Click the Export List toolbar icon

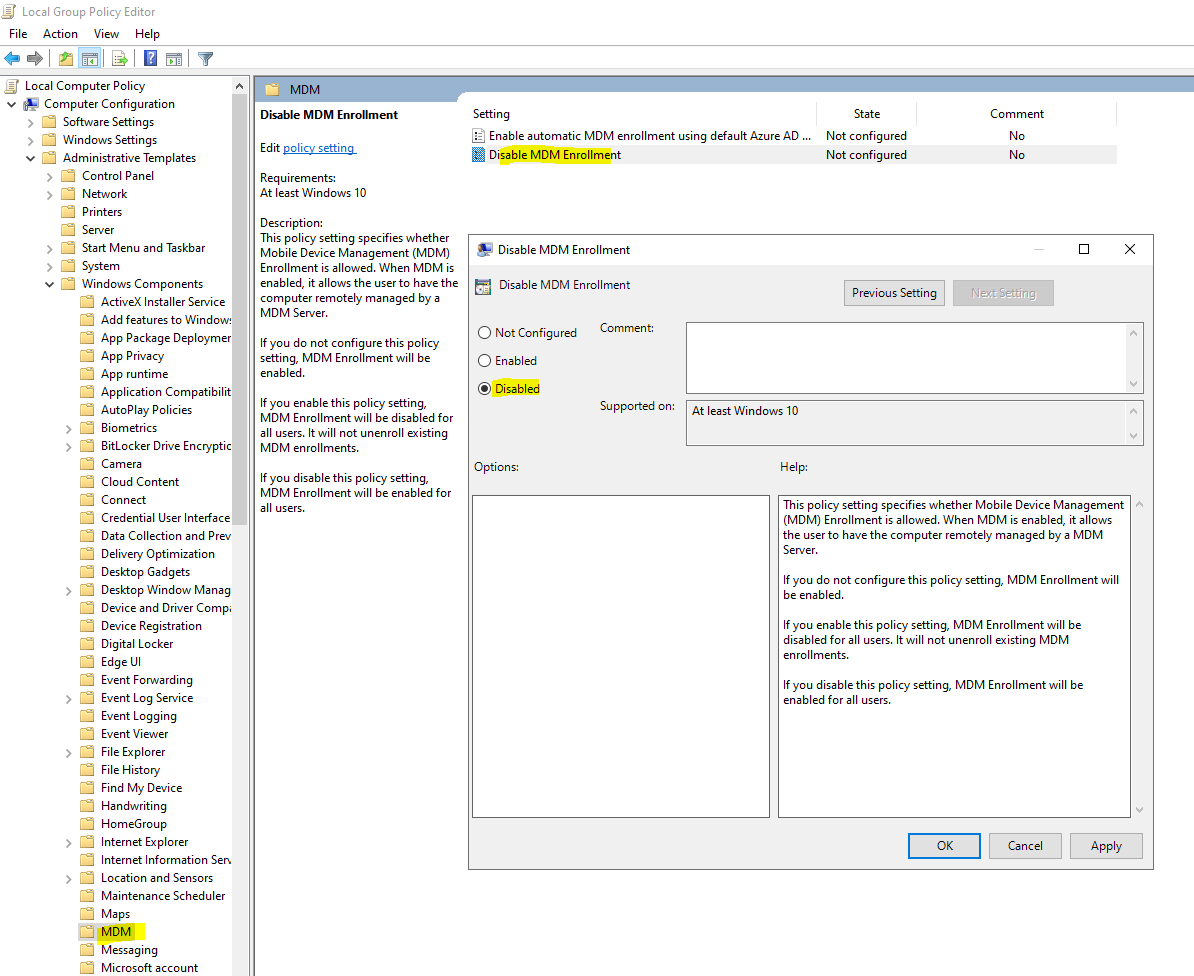(119, 58)
